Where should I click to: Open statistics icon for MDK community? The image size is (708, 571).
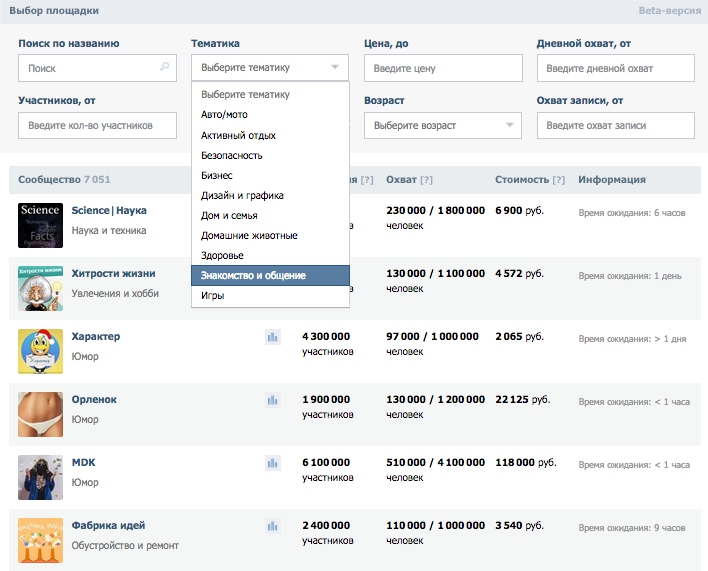(x=272, y=463)
